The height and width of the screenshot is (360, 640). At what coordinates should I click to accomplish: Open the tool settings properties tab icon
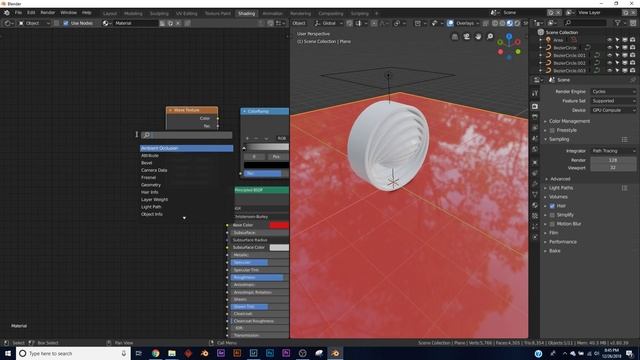[535, 93]
